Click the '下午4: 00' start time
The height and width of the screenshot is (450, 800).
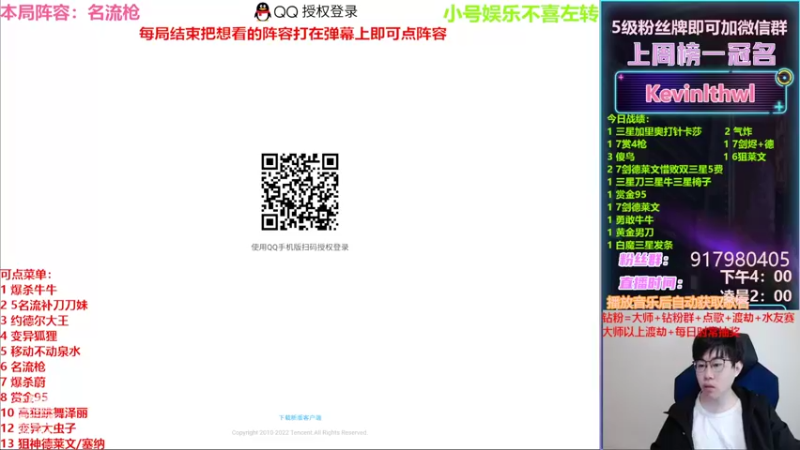point(756,277)
